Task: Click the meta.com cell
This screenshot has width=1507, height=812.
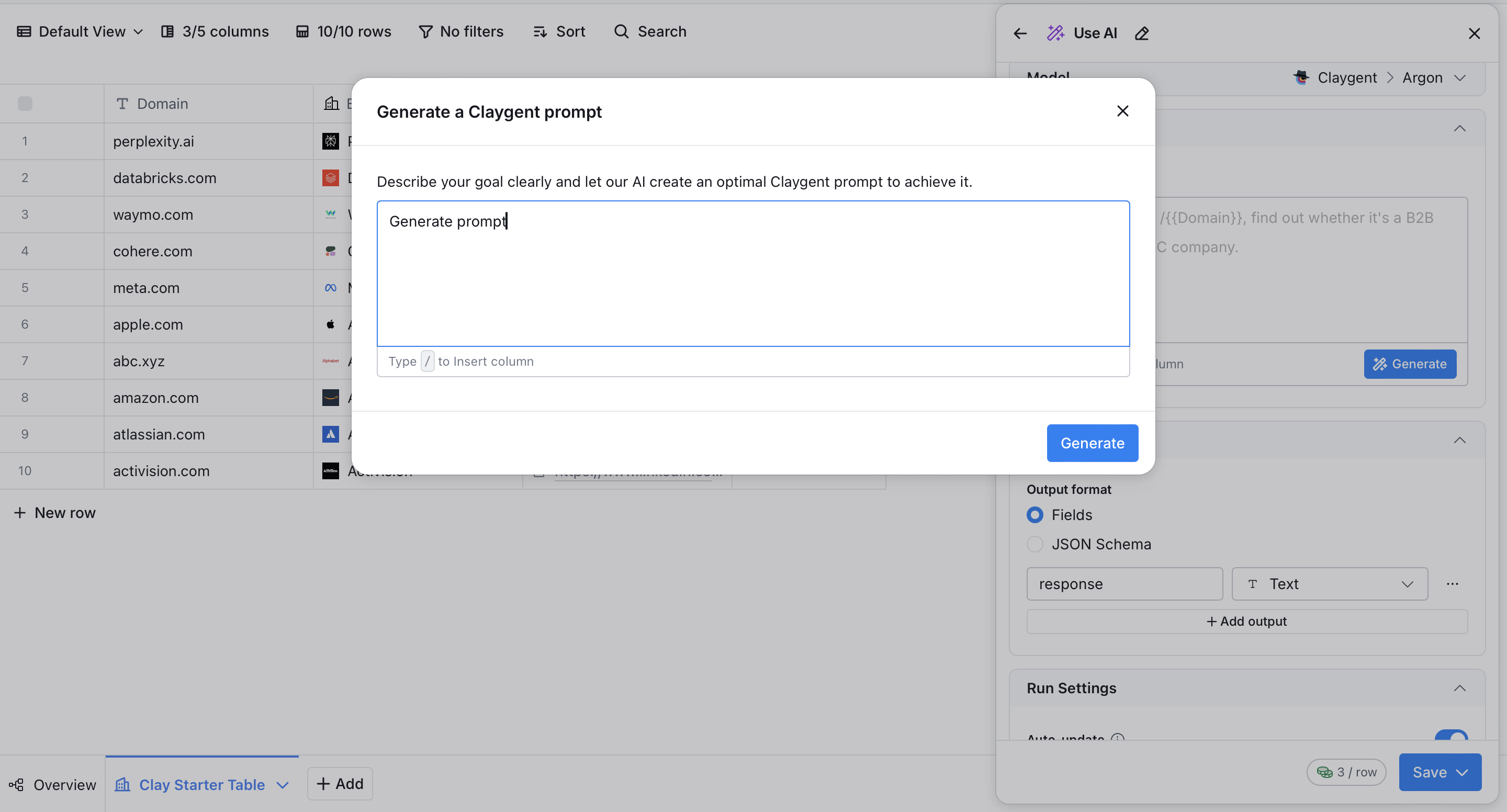Action: click(x=209, y=288)
